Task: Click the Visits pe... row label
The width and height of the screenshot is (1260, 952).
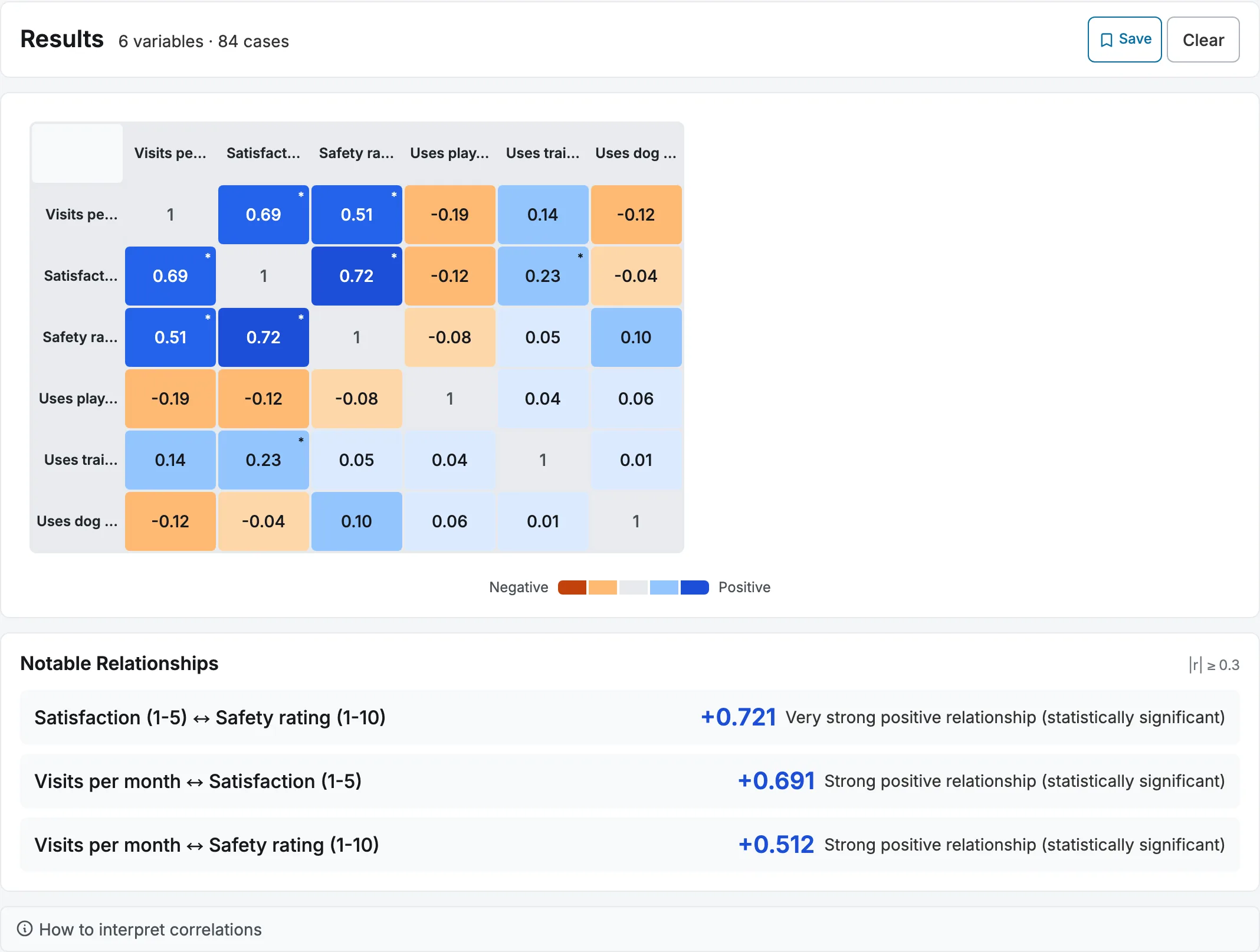Action: pyautogui.click(x=78, y=215)
